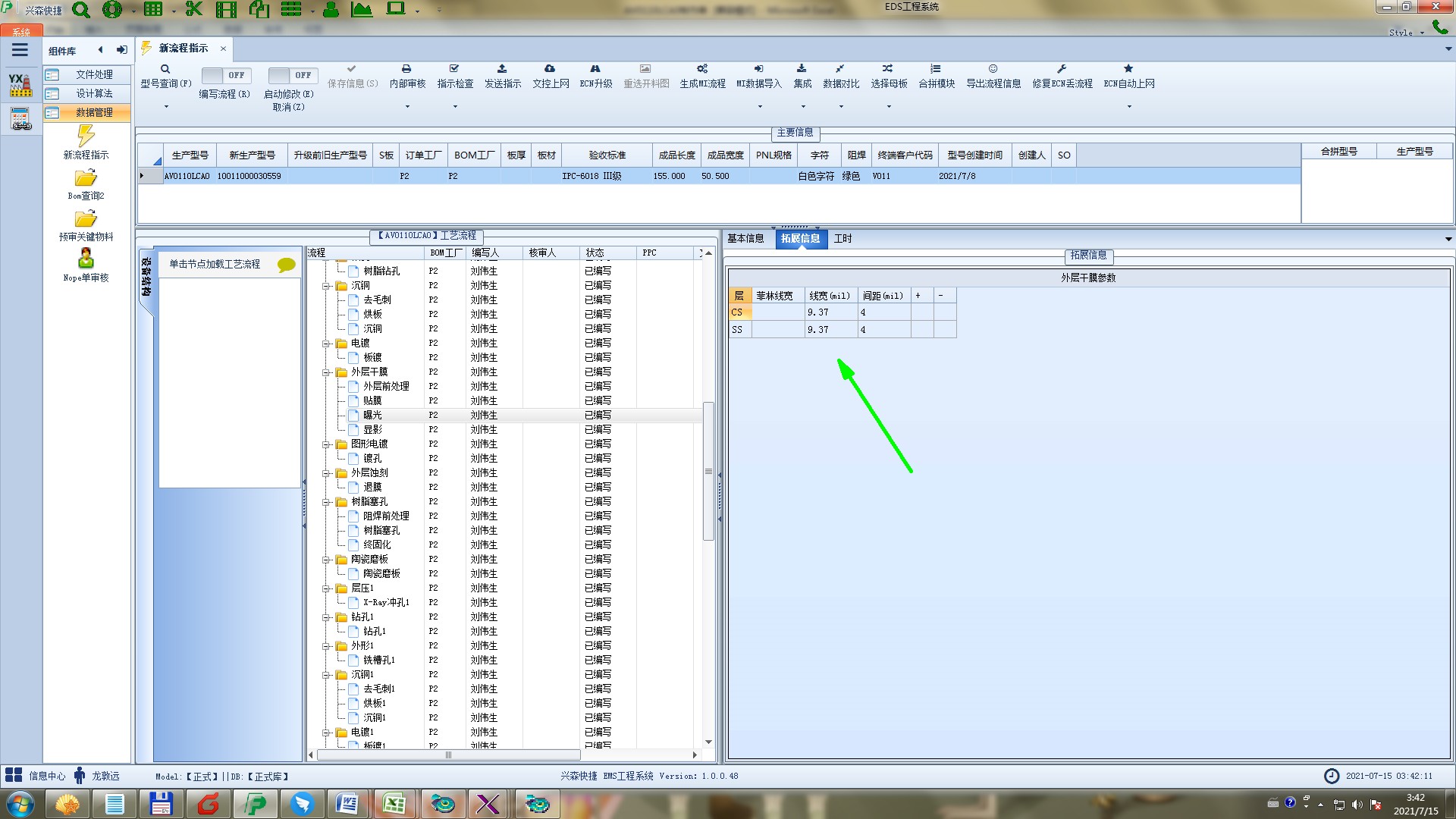Screen dimensions: 1456x819
Task: Click the 发送指示 upload icon
Action: click(502, 69)
